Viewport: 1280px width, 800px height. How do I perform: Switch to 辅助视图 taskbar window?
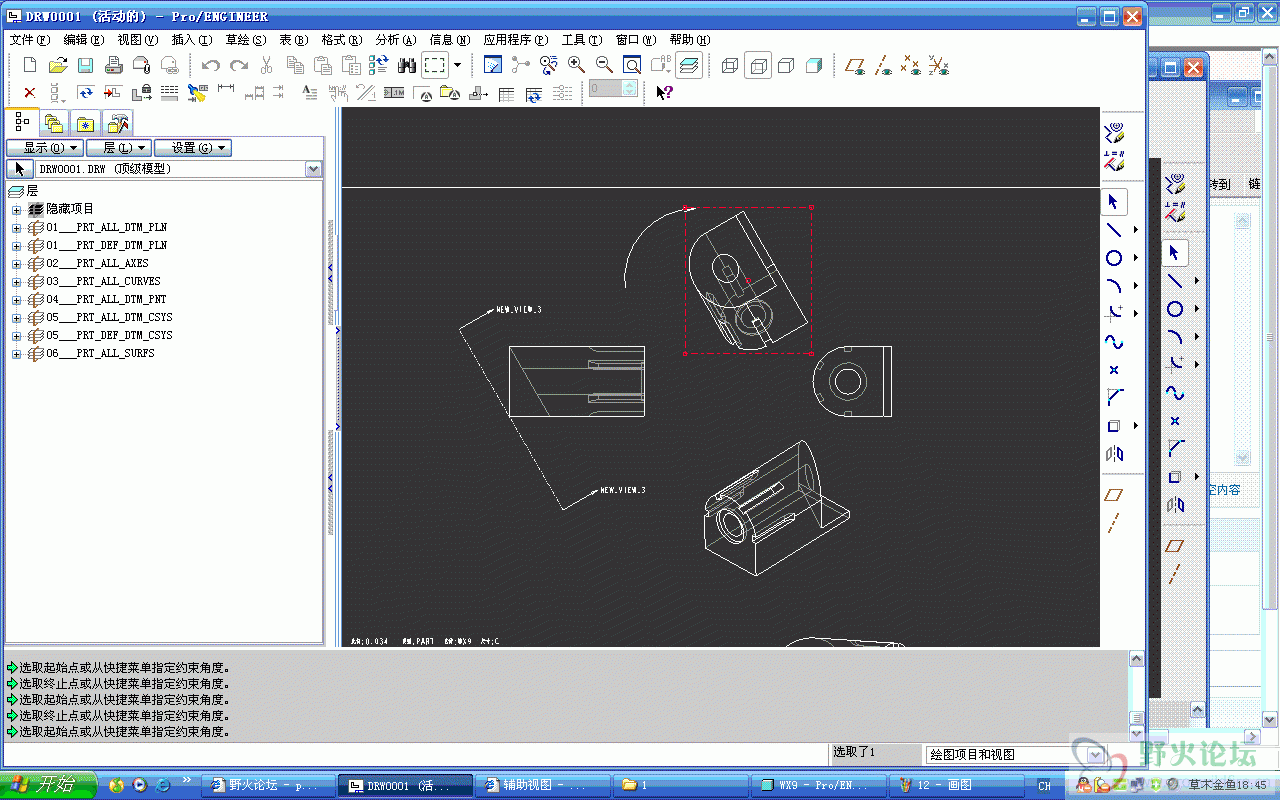(542, 785)
